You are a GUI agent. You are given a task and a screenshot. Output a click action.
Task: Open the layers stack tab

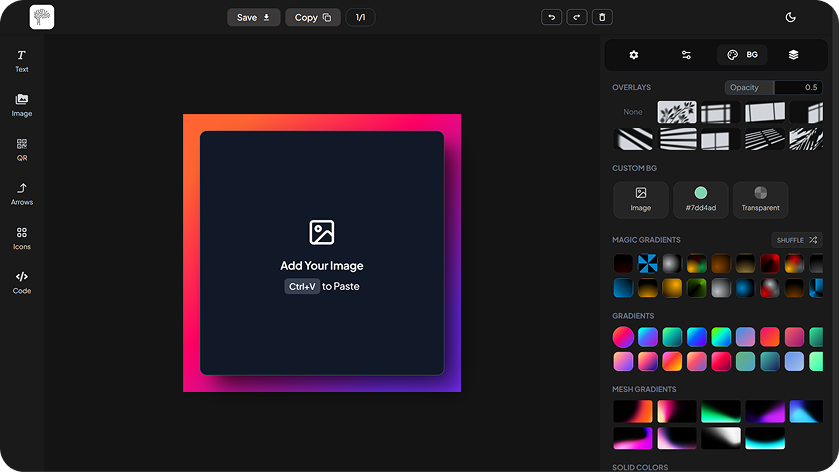coord(794,55)
